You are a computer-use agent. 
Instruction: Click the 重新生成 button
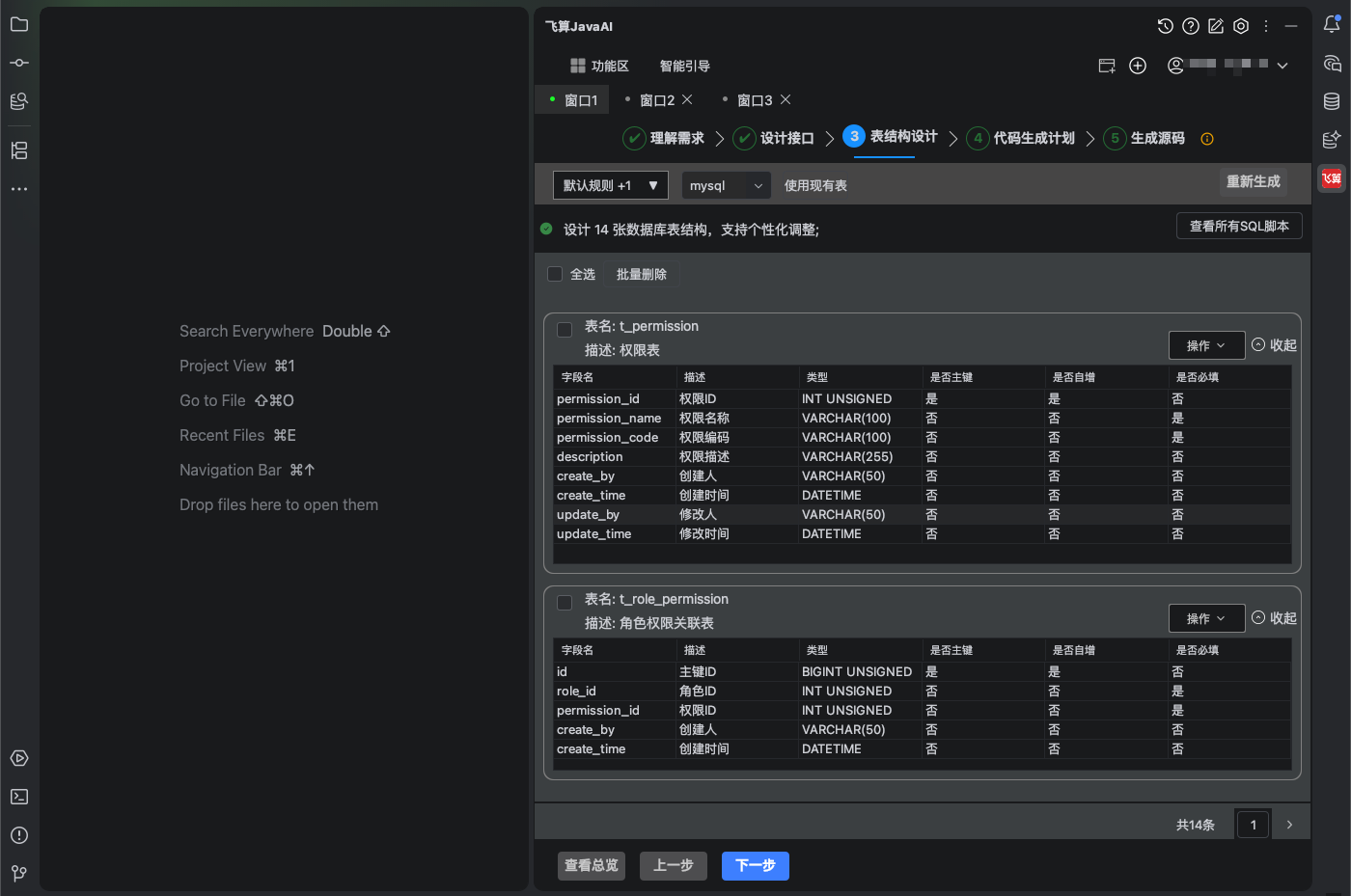pyautogui.click(x=1254, y=181)
